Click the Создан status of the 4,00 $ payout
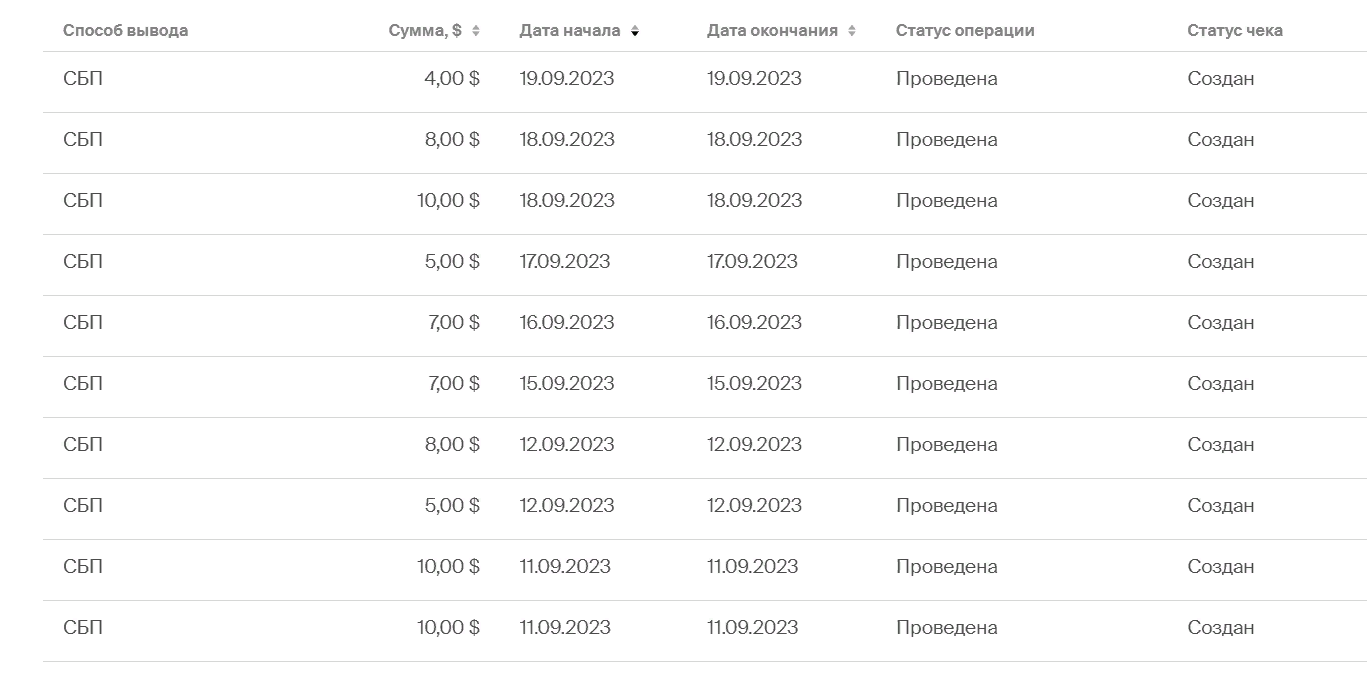Screen dimensions: 1367x676 (x=1221, y=78)
